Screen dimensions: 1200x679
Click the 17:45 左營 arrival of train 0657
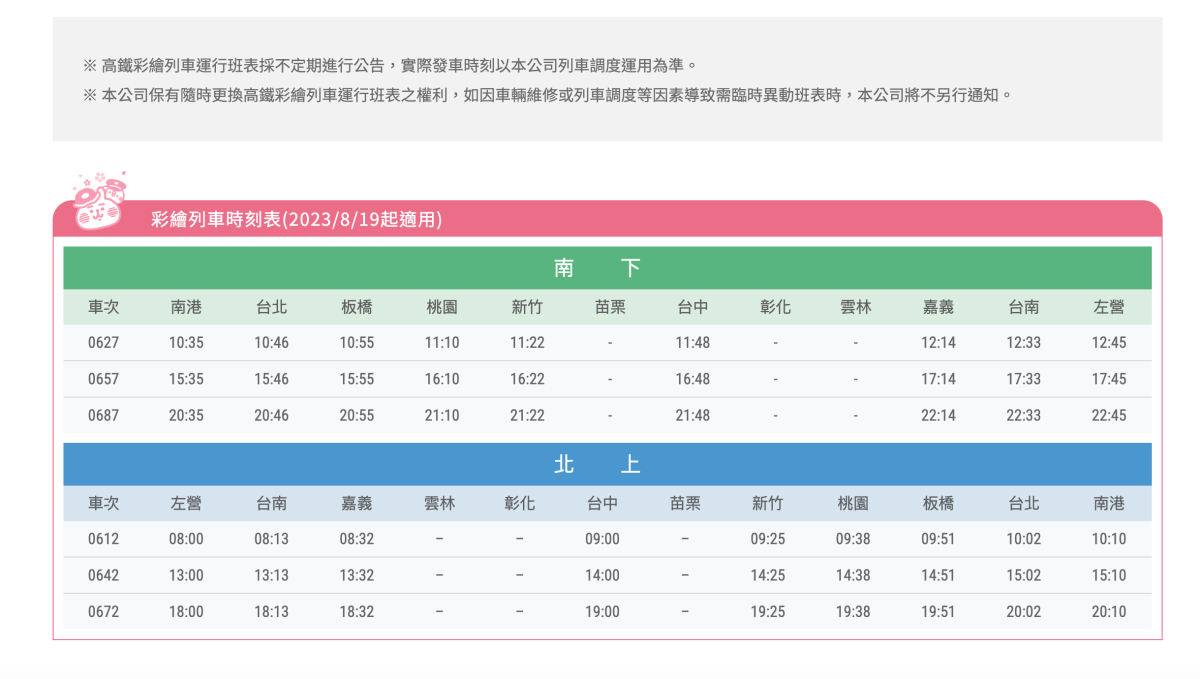click(x=1109, y=379)
